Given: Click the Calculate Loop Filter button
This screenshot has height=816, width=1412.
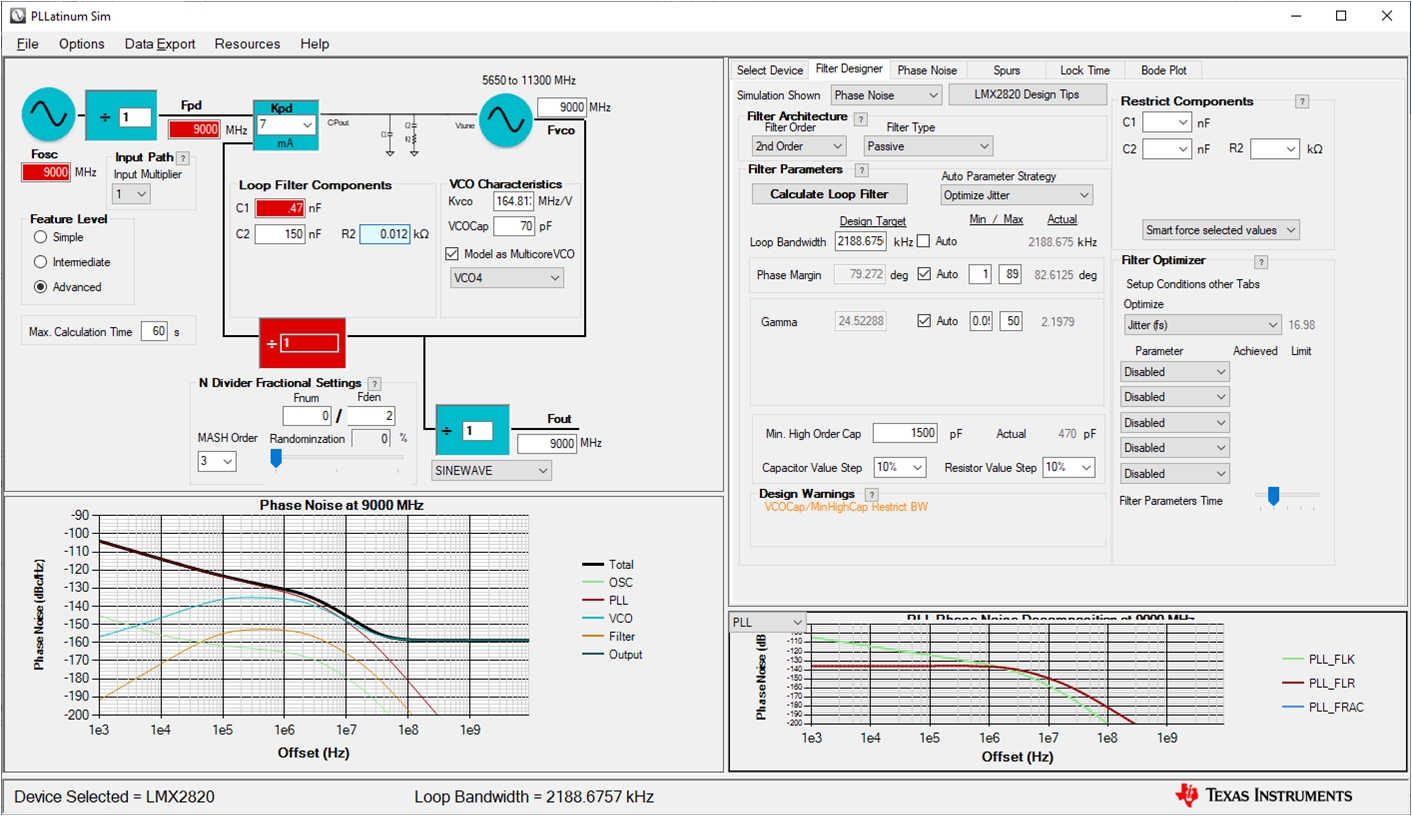Looking at the screenshot, I should pos(829,194).
